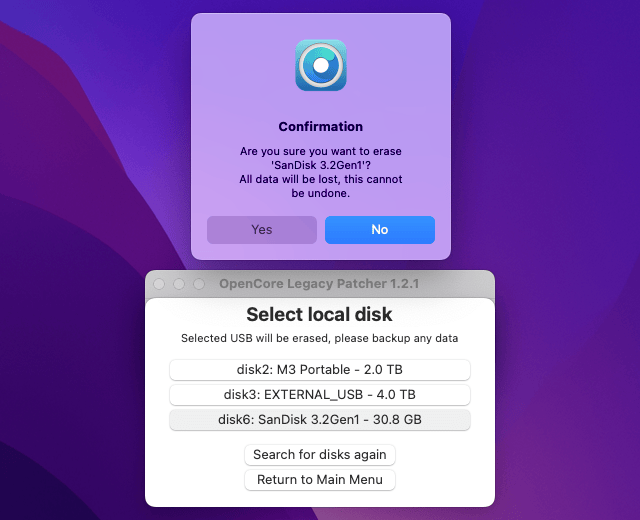This screenshot has width=640, height=520.
Task: Confirm erase by pressing Yes
Action: (261, 230)
